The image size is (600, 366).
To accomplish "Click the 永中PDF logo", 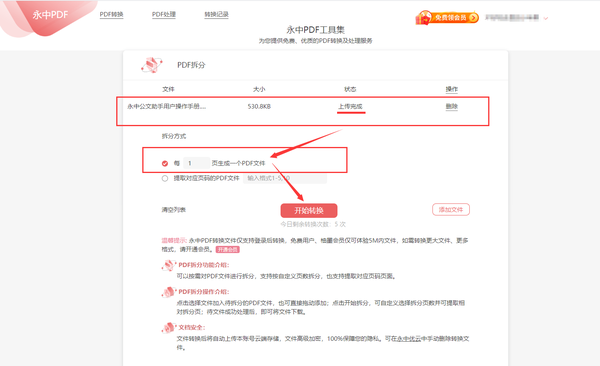I will pos(50,15).
